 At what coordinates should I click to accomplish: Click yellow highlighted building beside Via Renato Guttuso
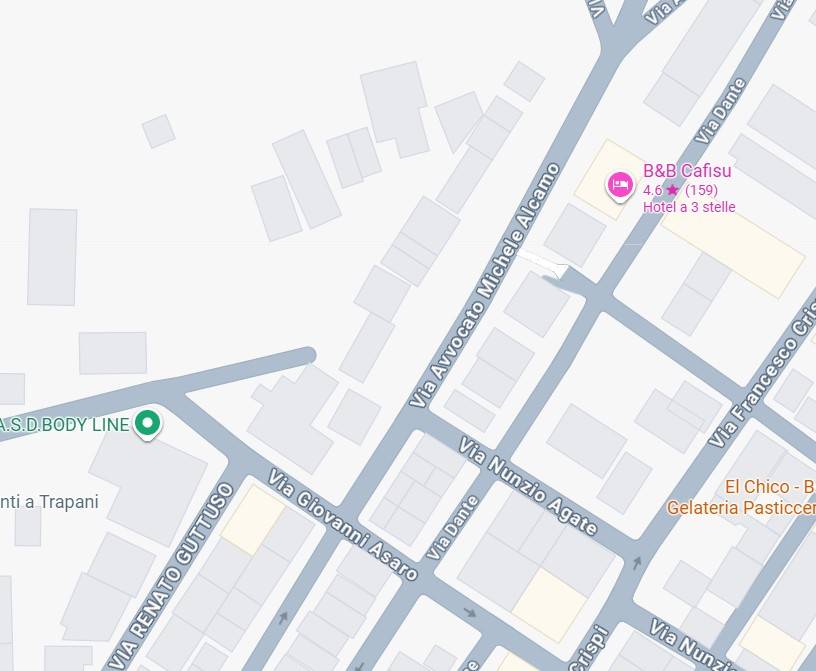pos(253,520)
